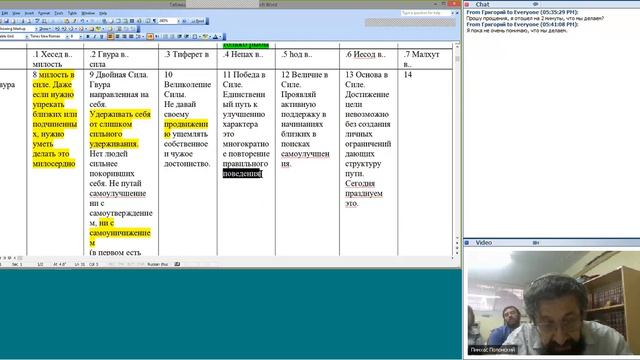
Task: Click the Read layout button
Action: coord(198,21)
